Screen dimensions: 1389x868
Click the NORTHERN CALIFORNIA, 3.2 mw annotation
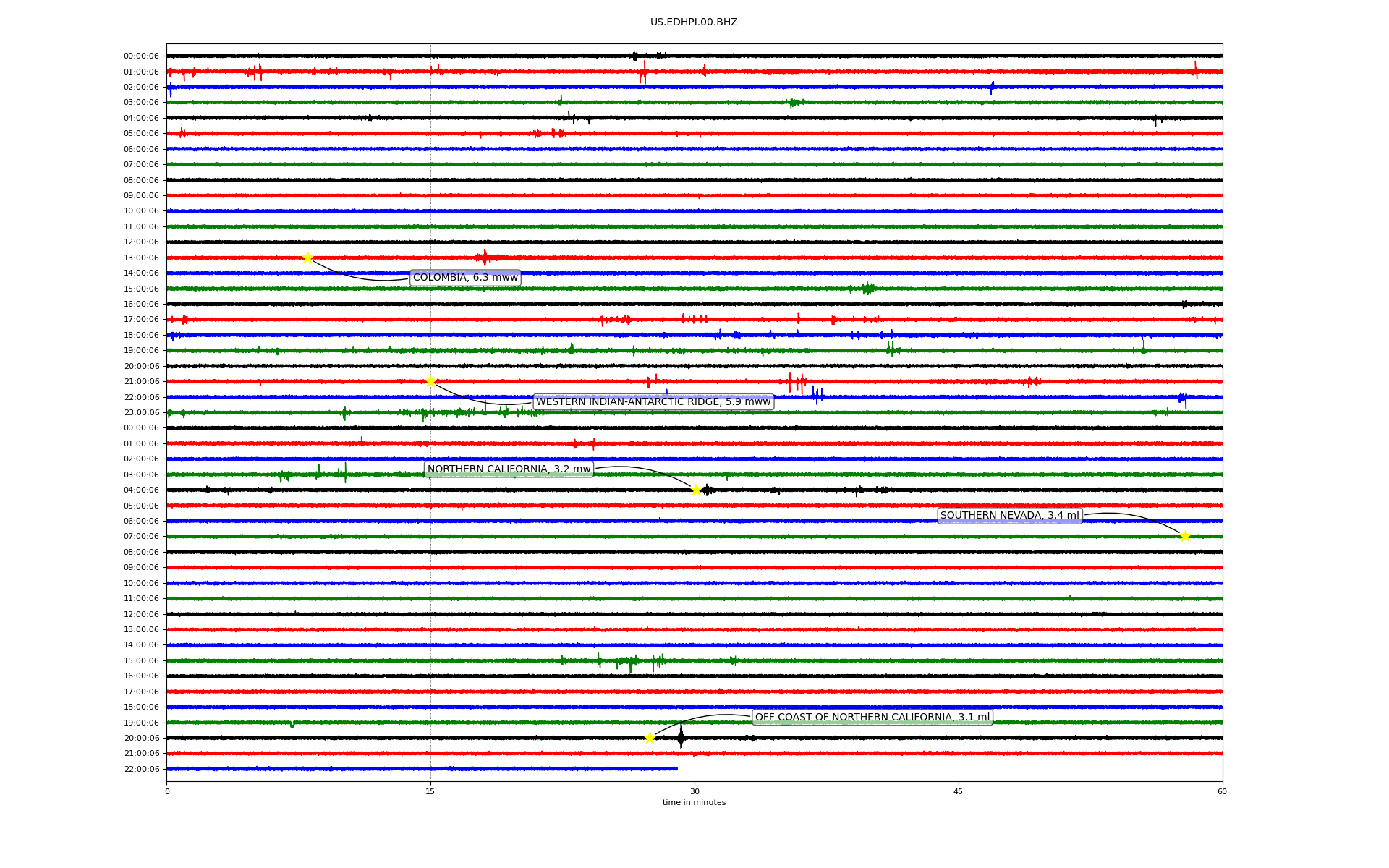509,469
